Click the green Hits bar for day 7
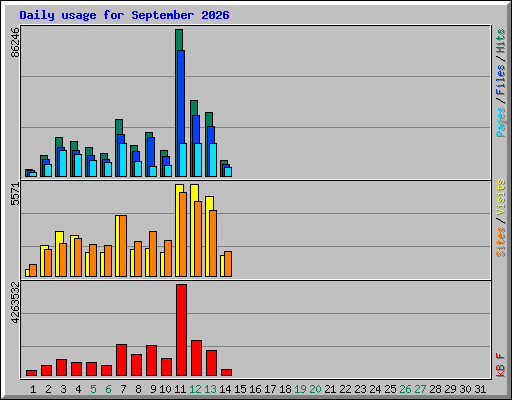Screen dimensions: 512x400 119,127
